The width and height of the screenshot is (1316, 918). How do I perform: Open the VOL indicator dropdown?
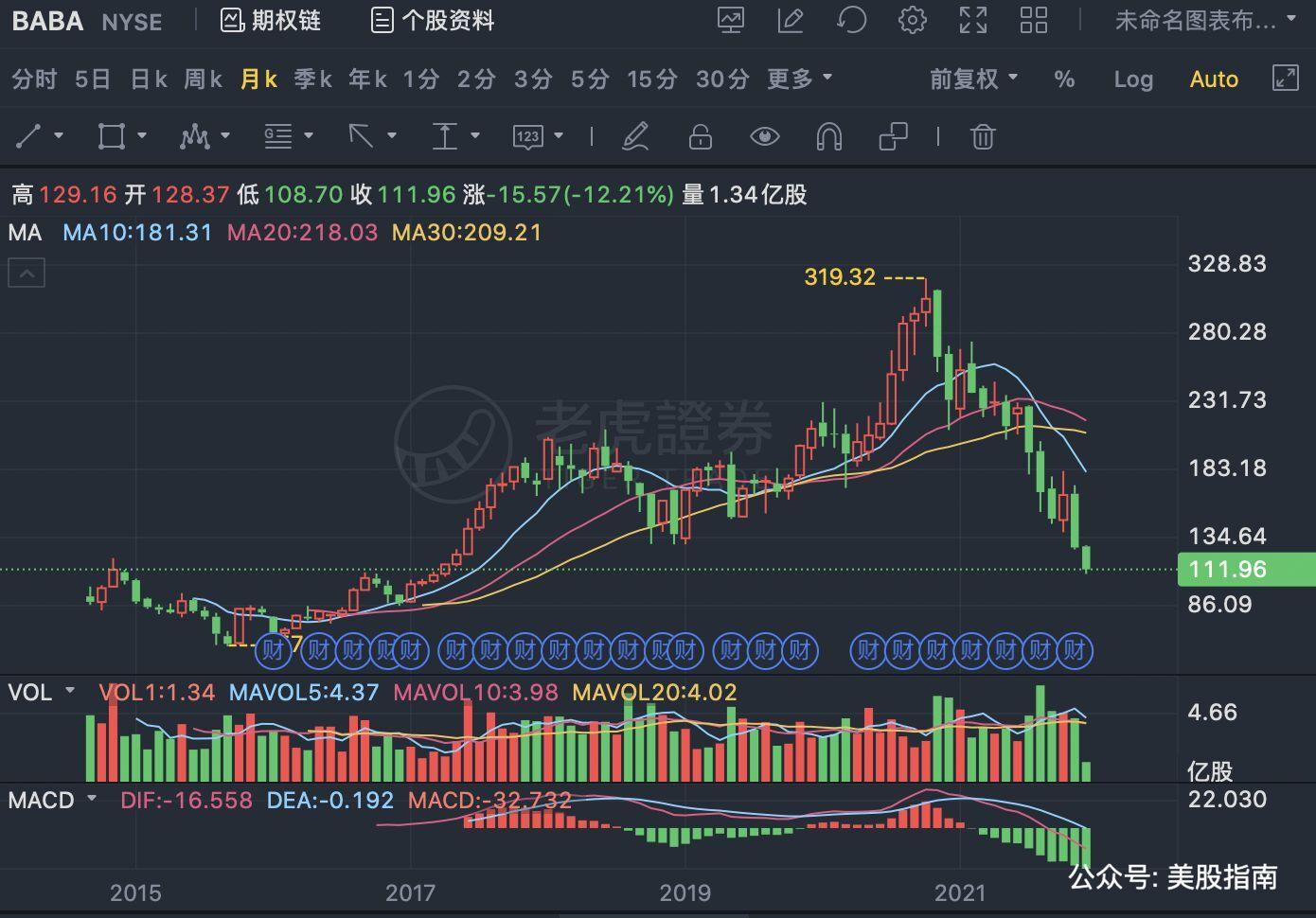coord(69,692)
